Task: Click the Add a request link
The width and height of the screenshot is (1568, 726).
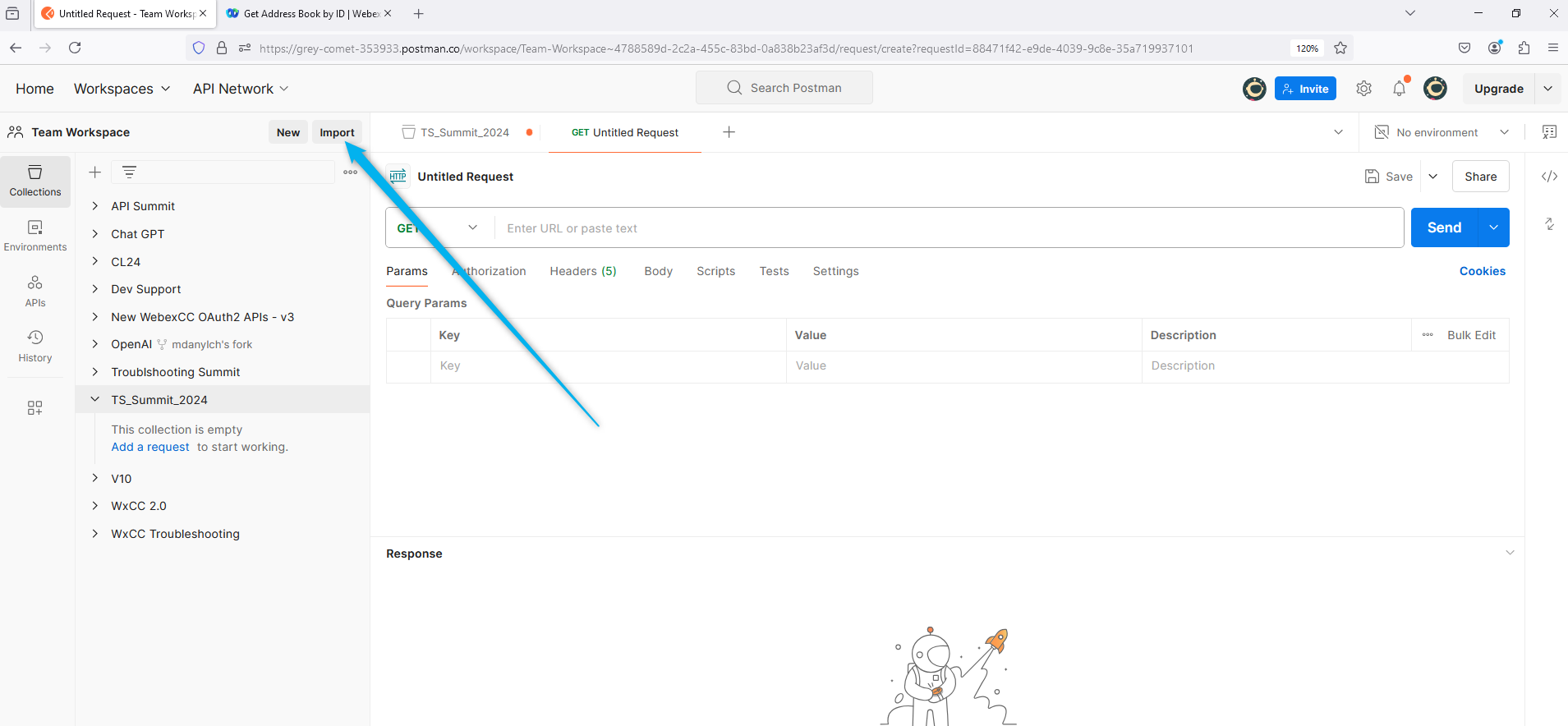Action: tap(150, 447)
